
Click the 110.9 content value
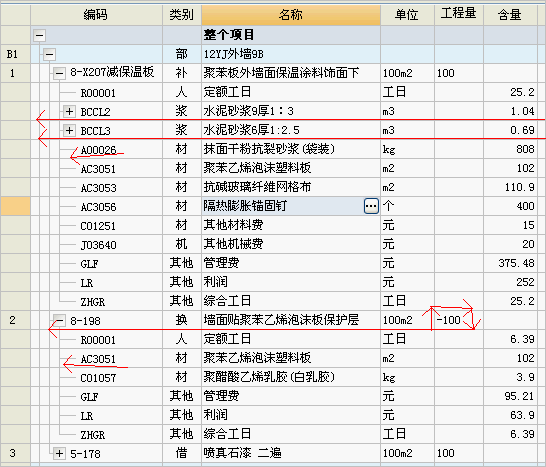click(510, 187)
